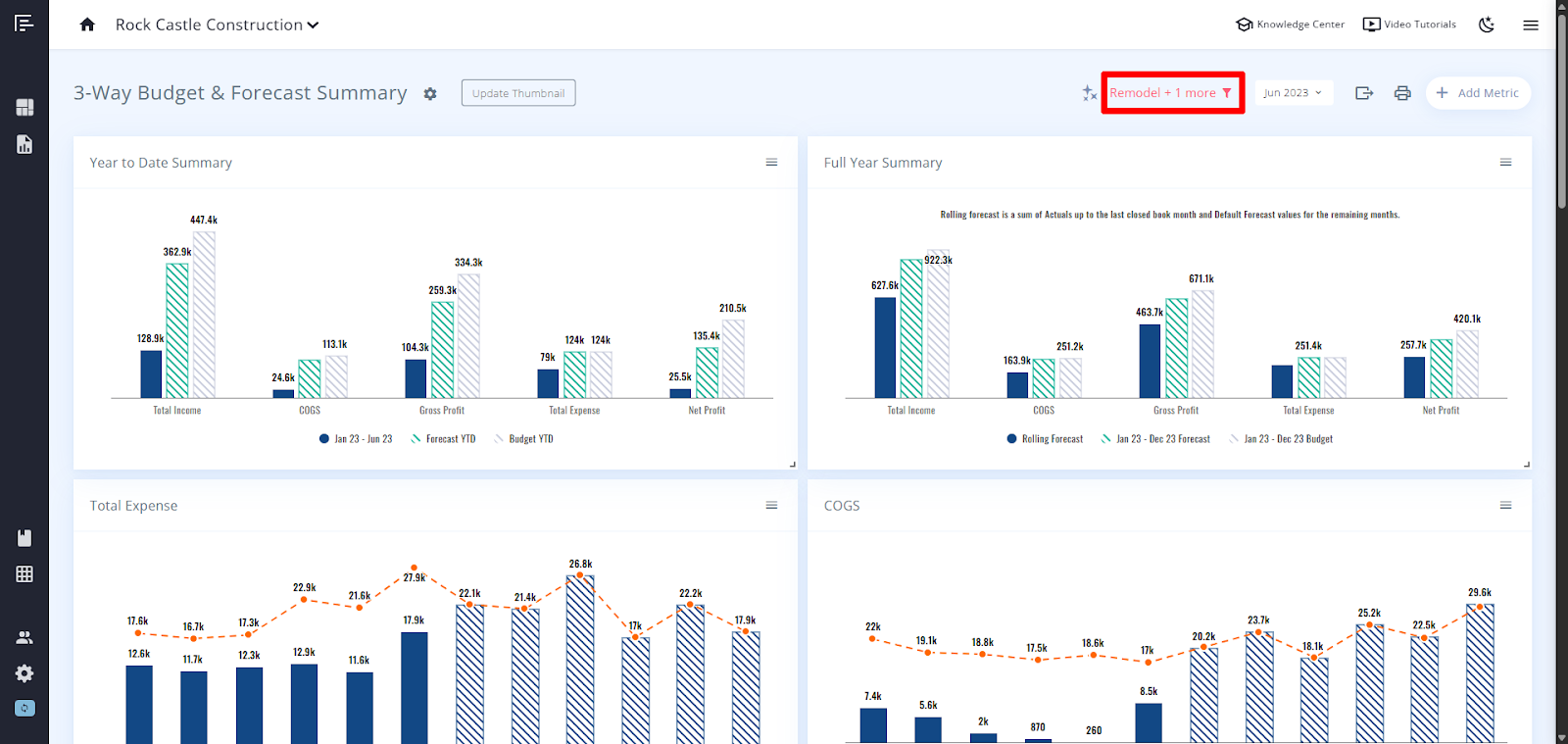
Task: Open the reports document icon in sidebar
Action: [24, 144]
